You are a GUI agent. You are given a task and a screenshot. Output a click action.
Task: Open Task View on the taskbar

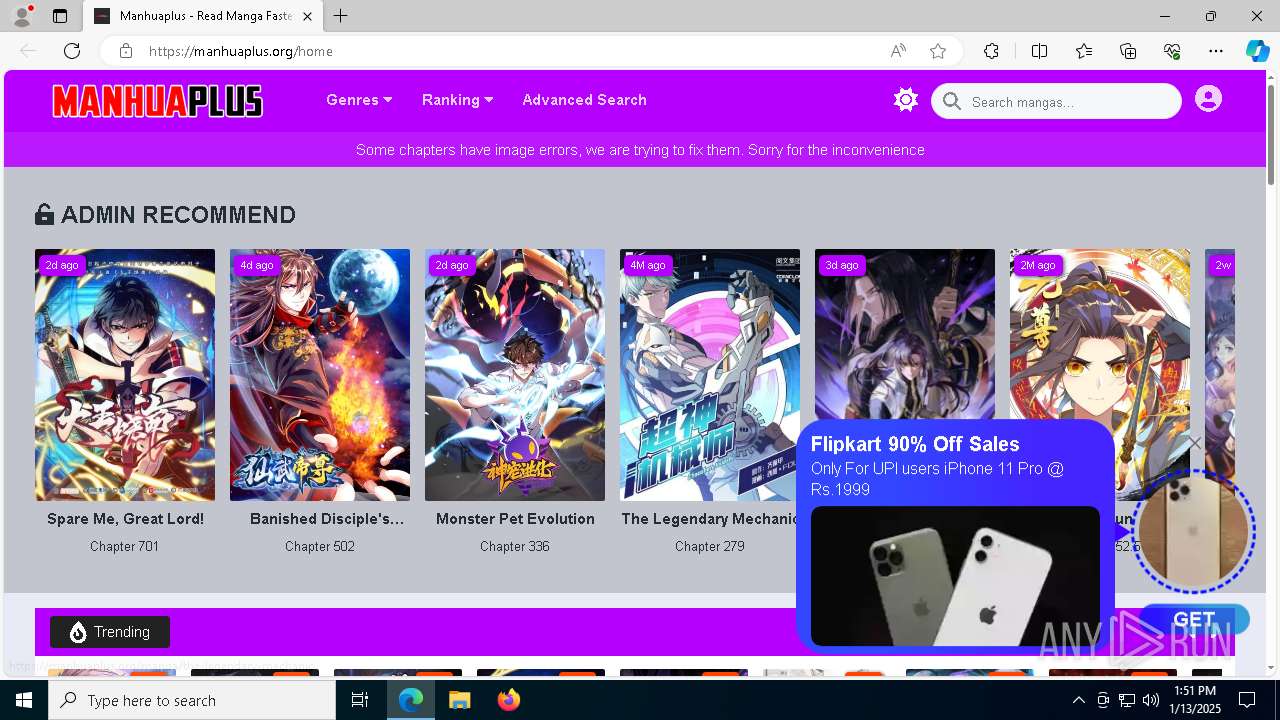pos(360,700)
